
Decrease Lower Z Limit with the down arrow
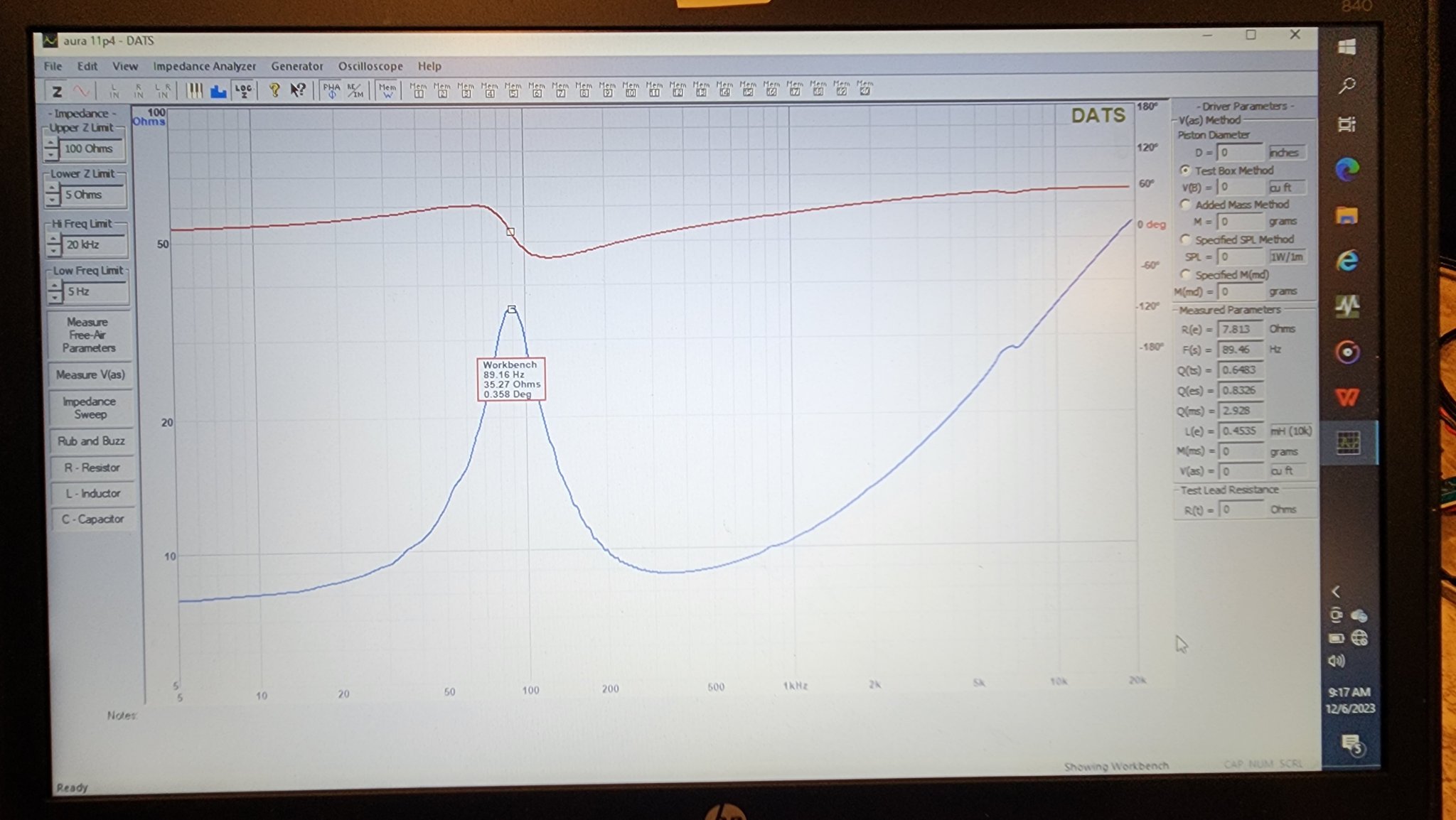[x=52, y=200]
